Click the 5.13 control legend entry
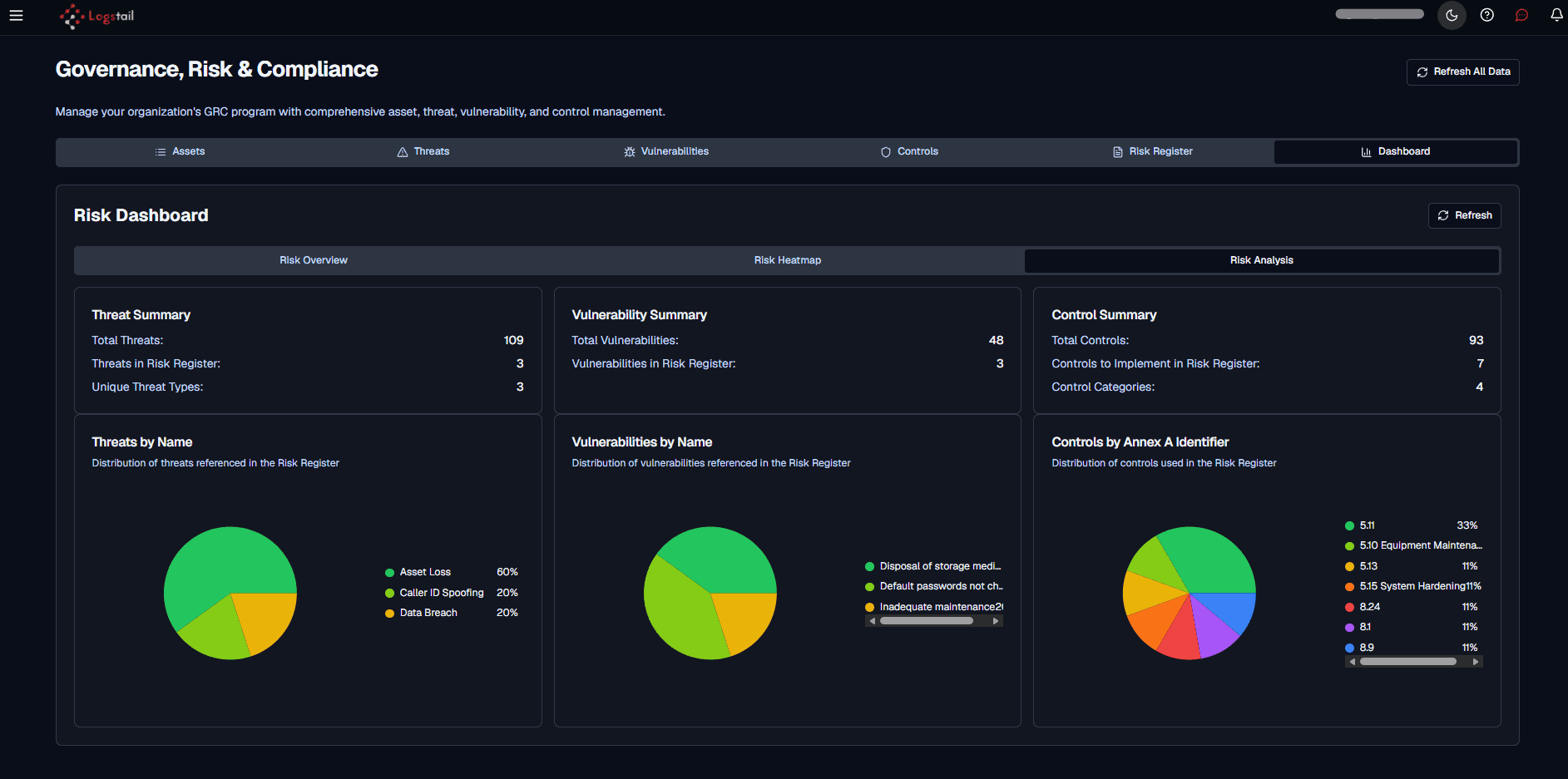 point(1412,566)
